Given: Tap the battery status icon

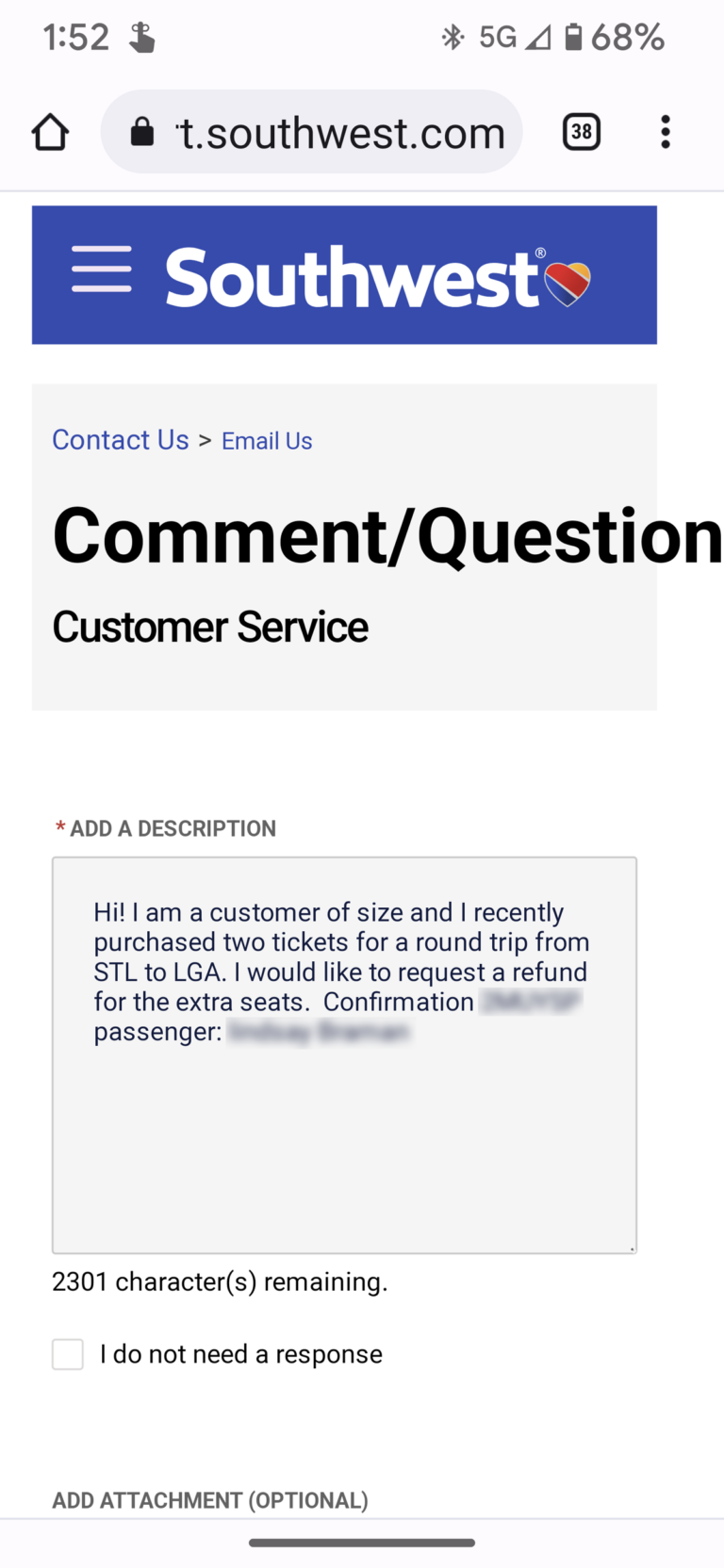Looking at the screenshot, I should pos(574,36).
